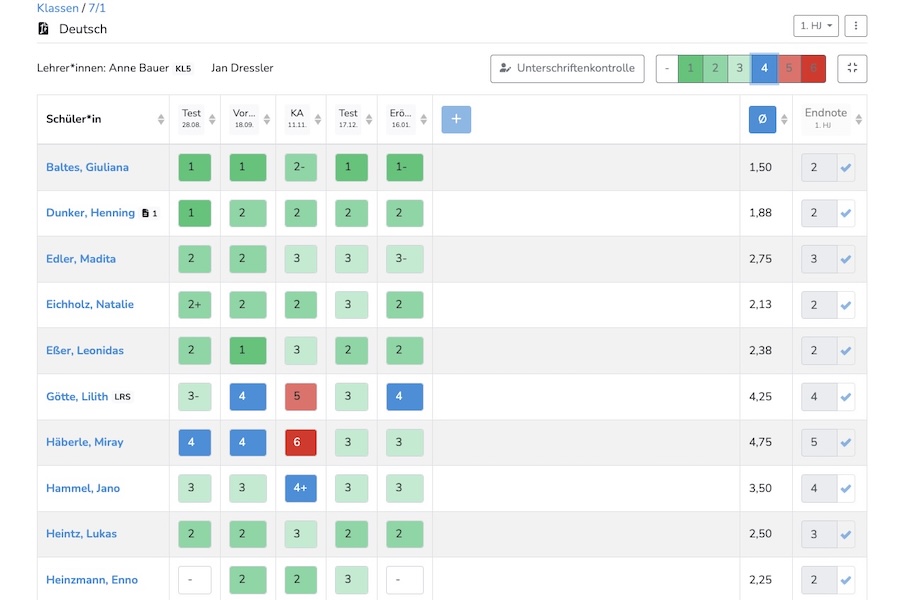The width and height of the screenshot is (900, 600).
Task: Click the empty first Test grade cell for Heinzmann, Enno
Action: pos(195,580)
